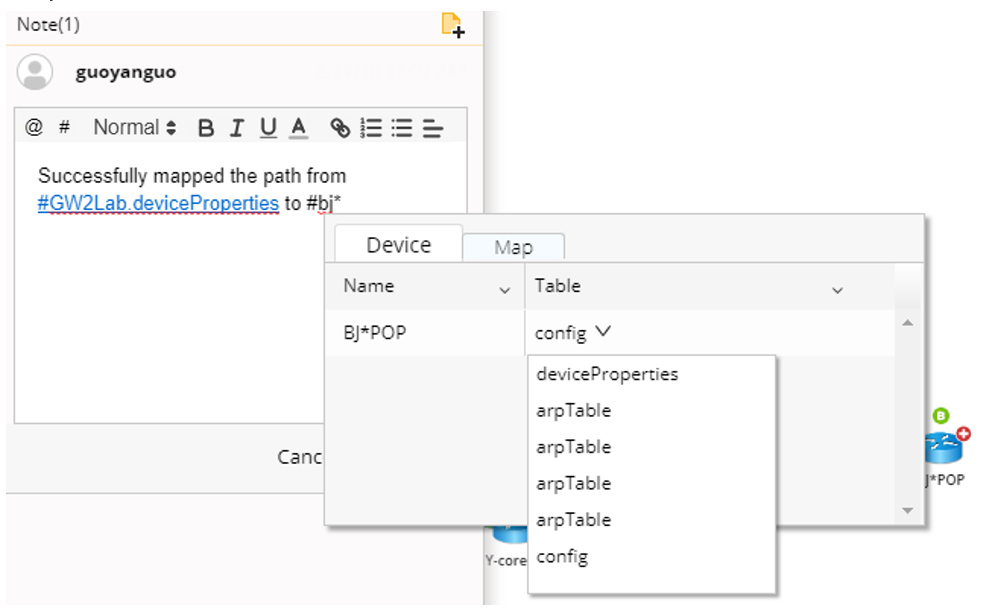Screen dimensions: 987x613
Task: Click the add new note icon
Action: pyautogui.click(x=453, y=25)
